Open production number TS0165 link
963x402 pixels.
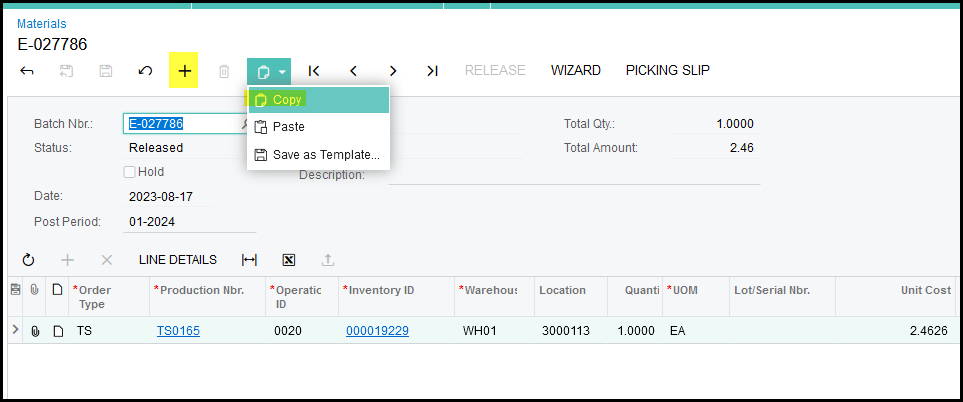pyautogui.click(x=178, y=331)
